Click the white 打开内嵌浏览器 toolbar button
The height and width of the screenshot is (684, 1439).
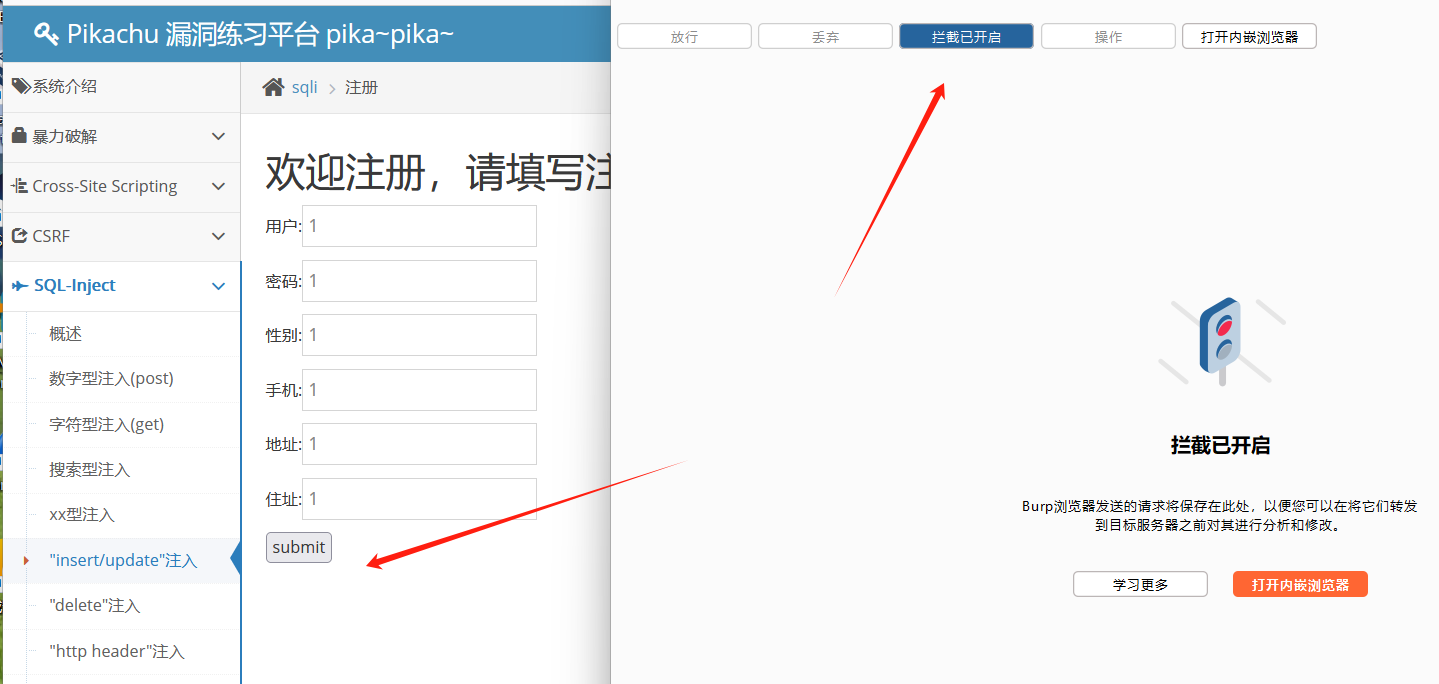click(x=1250, y=36)
